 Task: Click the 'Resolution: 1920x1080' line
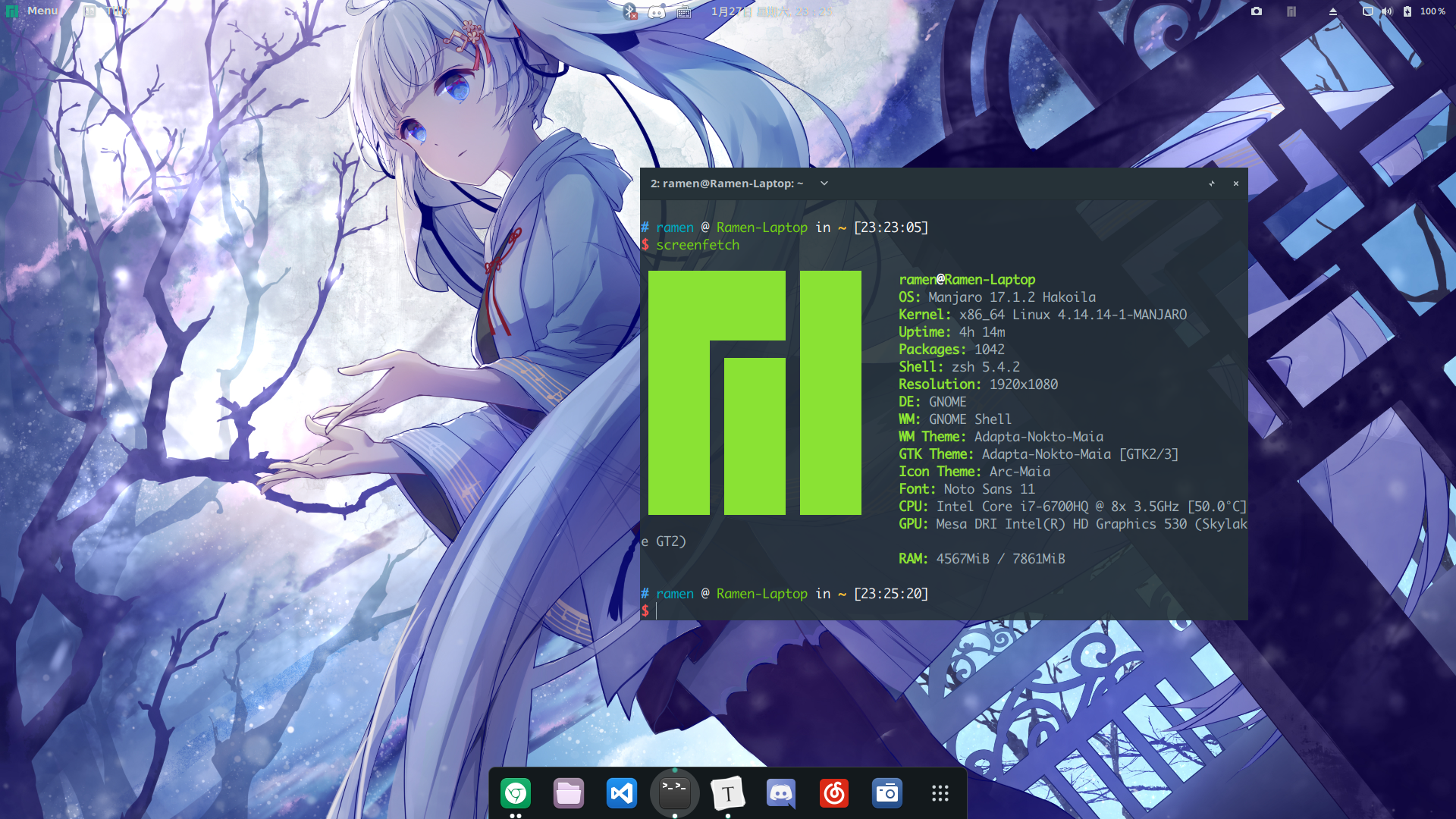[x=978, y=384]
